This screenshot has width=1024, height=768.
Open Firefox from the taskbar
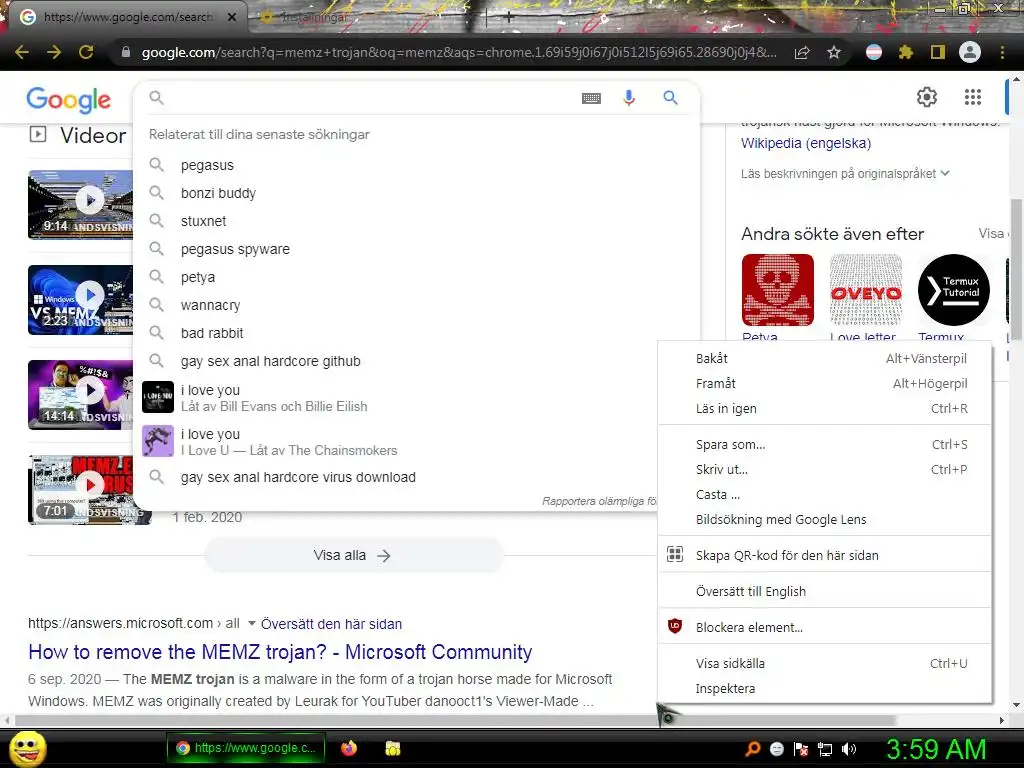point(349,748)
